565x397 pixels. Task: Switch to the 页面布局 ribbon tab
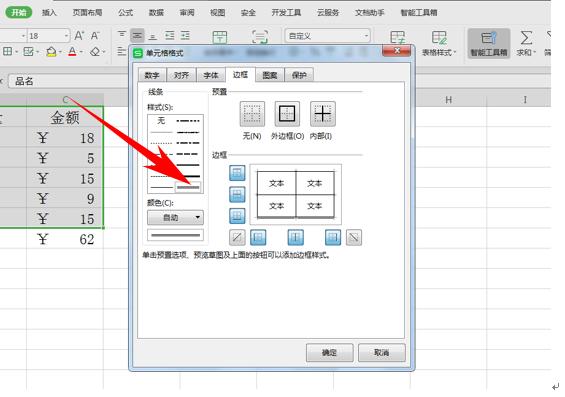point(87,13)
